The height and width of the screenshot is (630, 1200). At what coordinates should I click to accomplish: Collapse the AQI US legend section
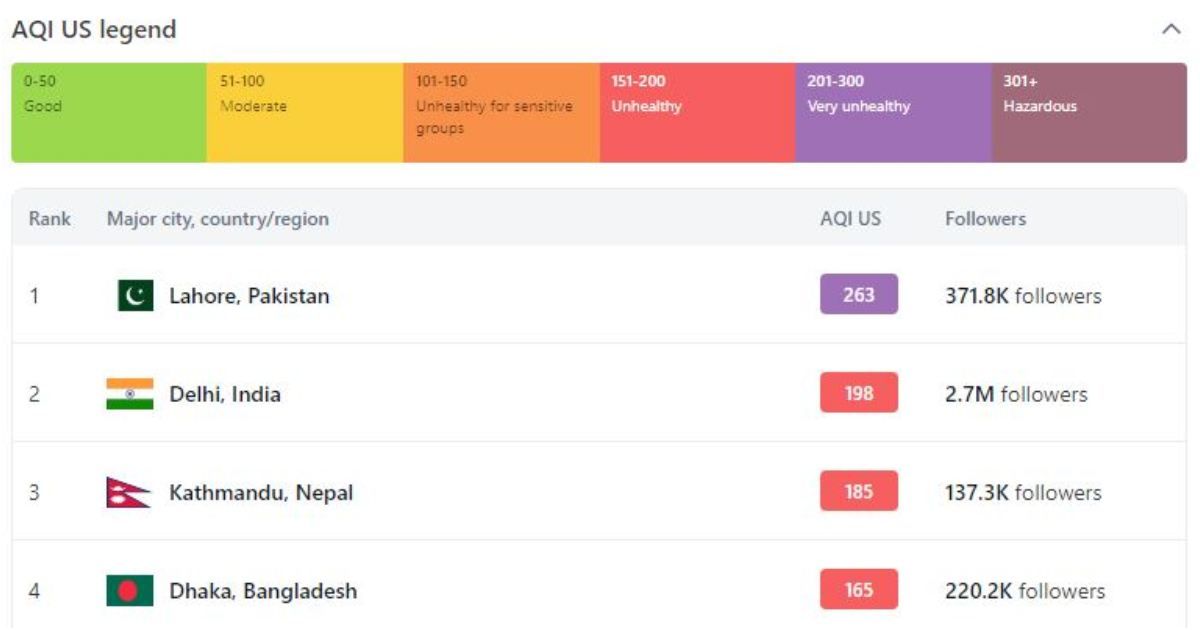[x=1171, y=30]
